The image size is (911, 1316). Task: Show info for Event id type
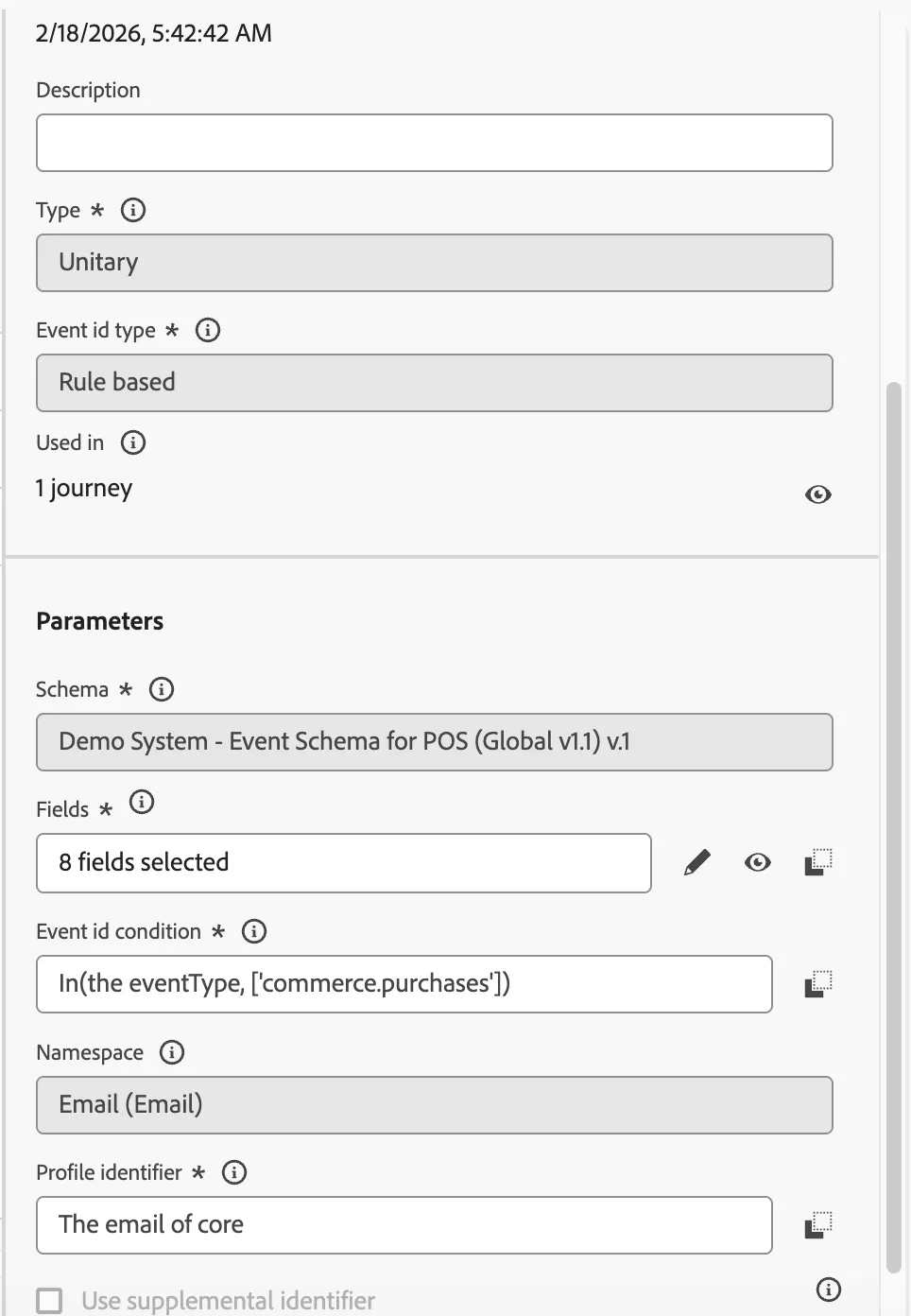click(x=208, y=330)
